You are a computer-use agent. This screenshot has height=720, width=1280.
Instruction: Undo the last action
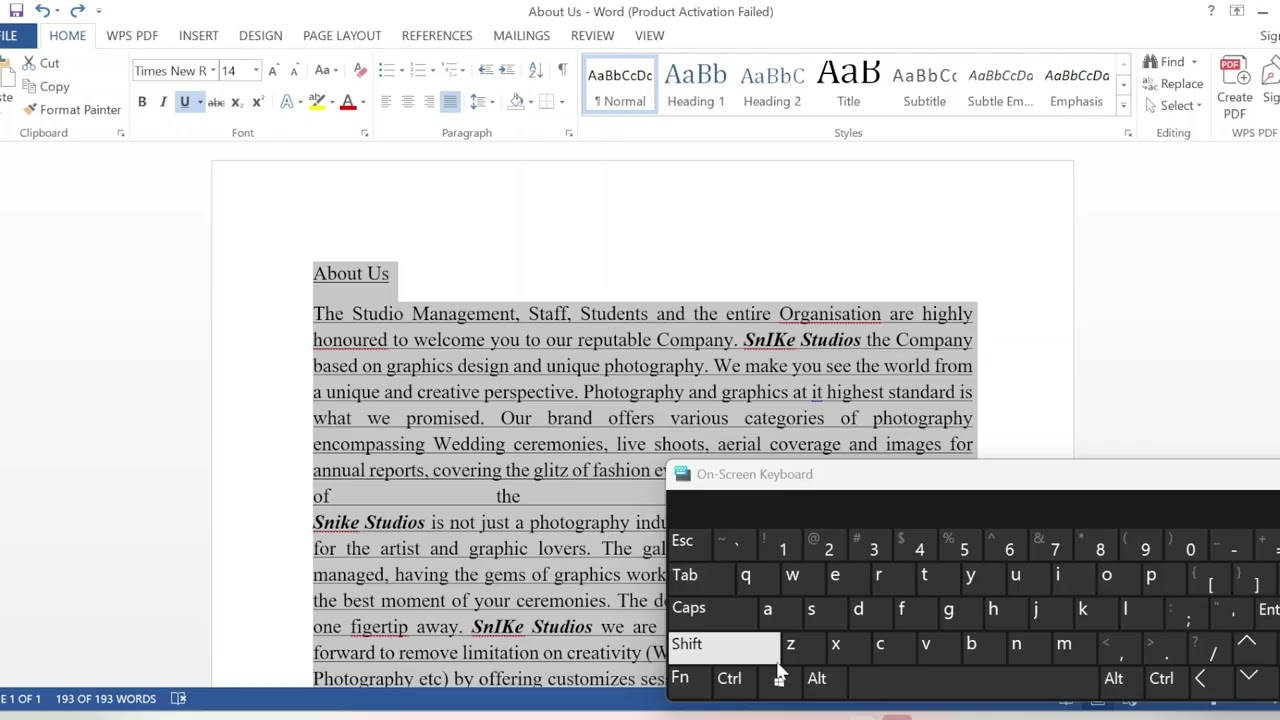(42, 11)
